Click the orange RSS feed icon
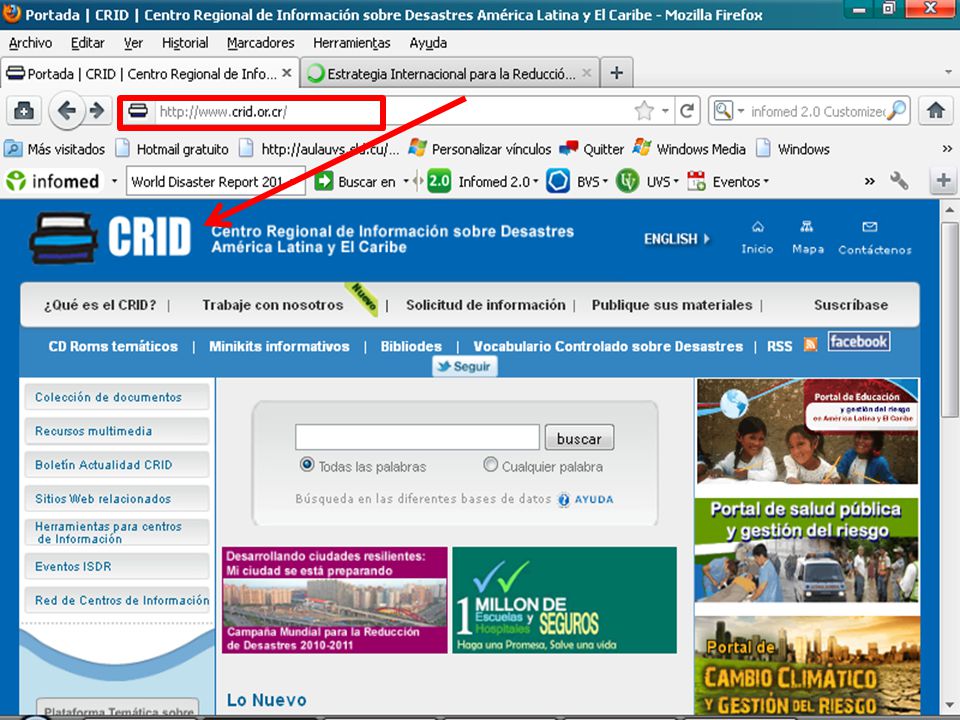The width and height of the screenshot is (960, 720). [810, 345]
